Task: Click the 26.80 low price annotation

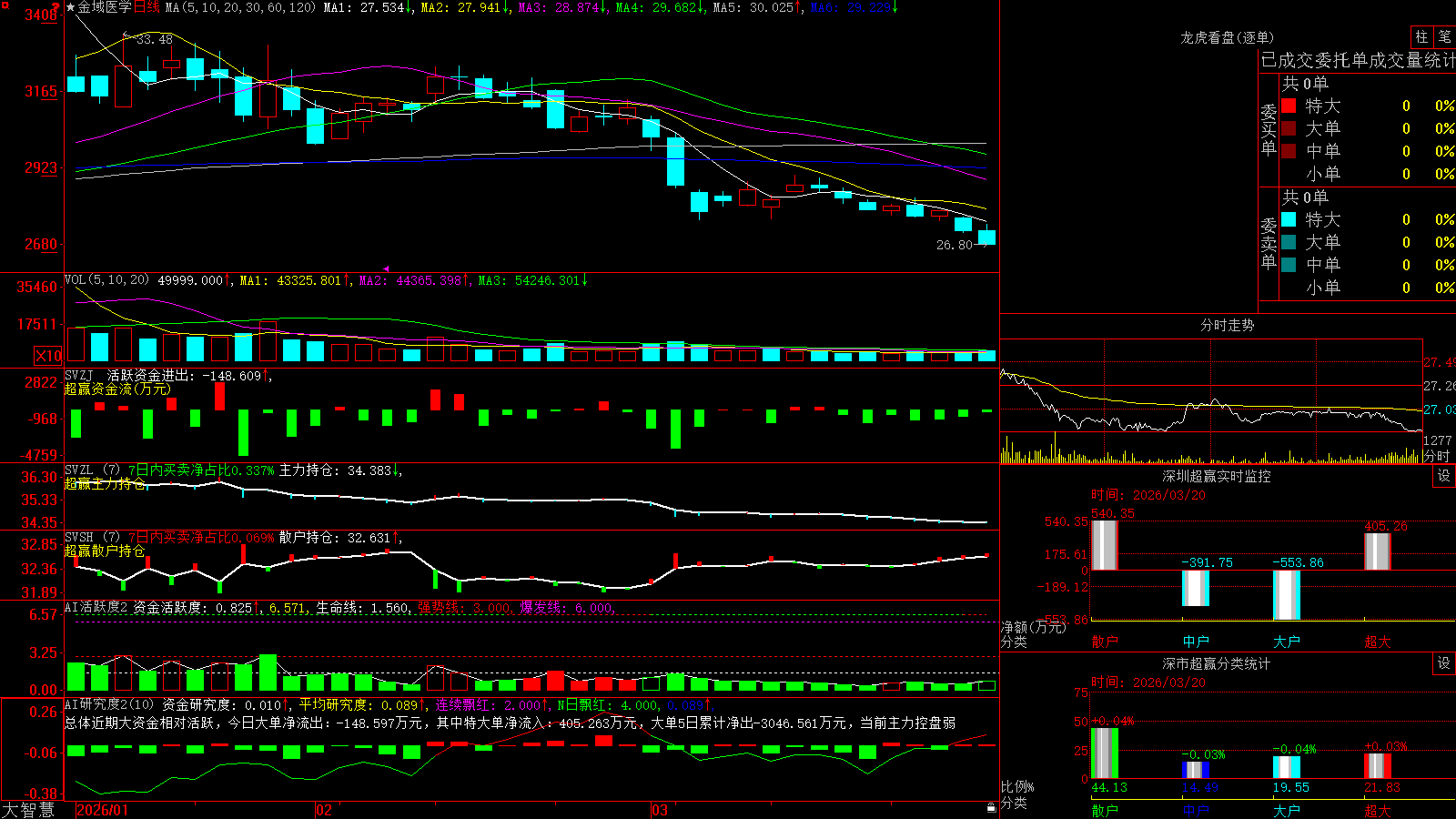Action: (x=955, y=245)
